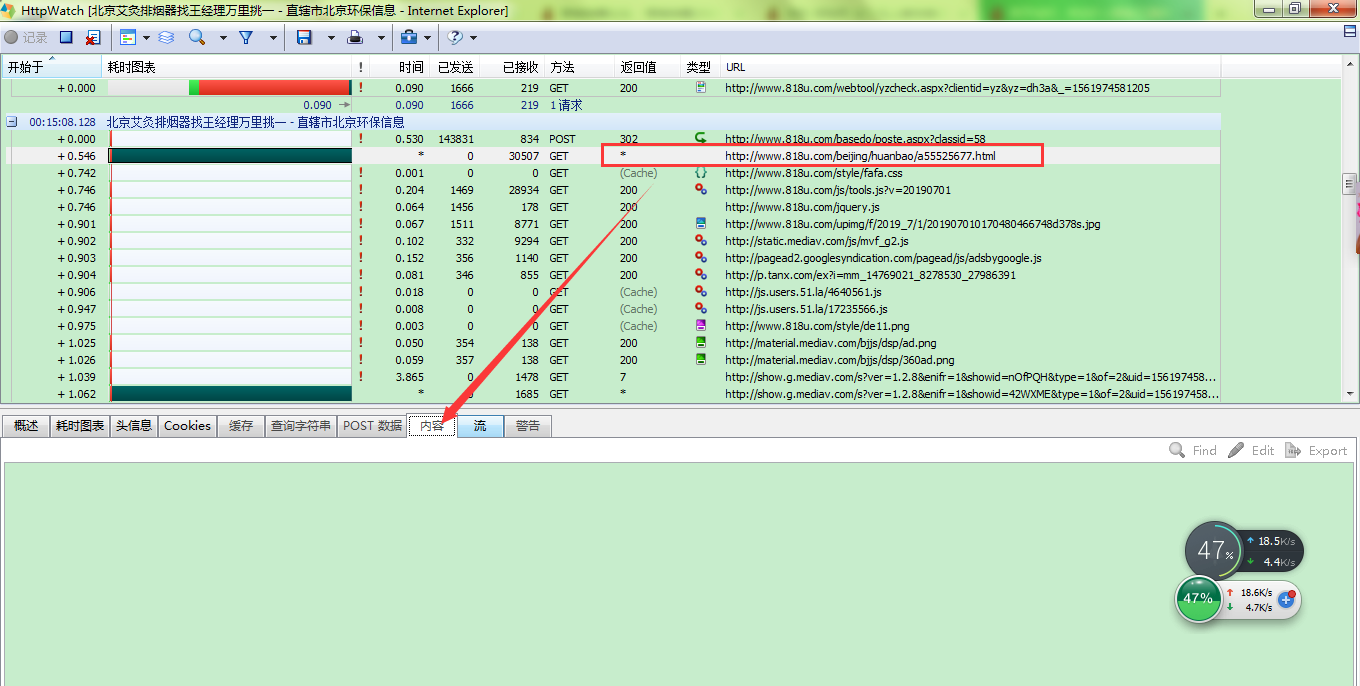Viewport: 1360px width, 686px height.
Task: Select the a55525677.html request row
Action: click(x=860, y=156)
